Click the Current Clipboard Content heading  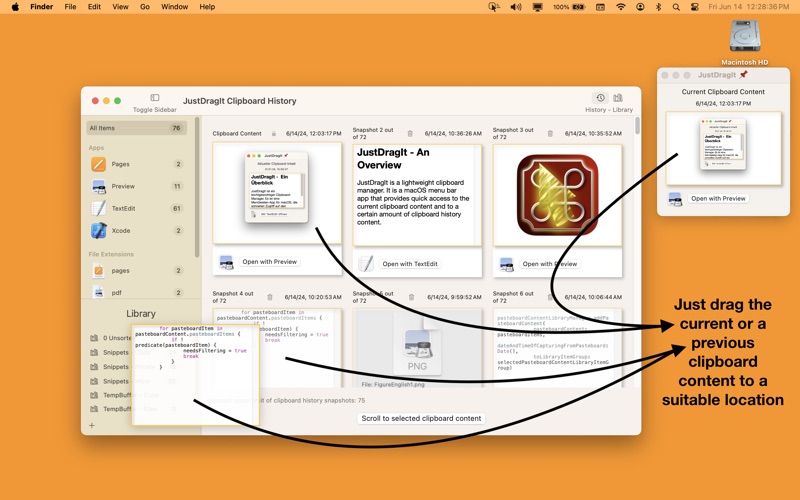pos(723,92)
